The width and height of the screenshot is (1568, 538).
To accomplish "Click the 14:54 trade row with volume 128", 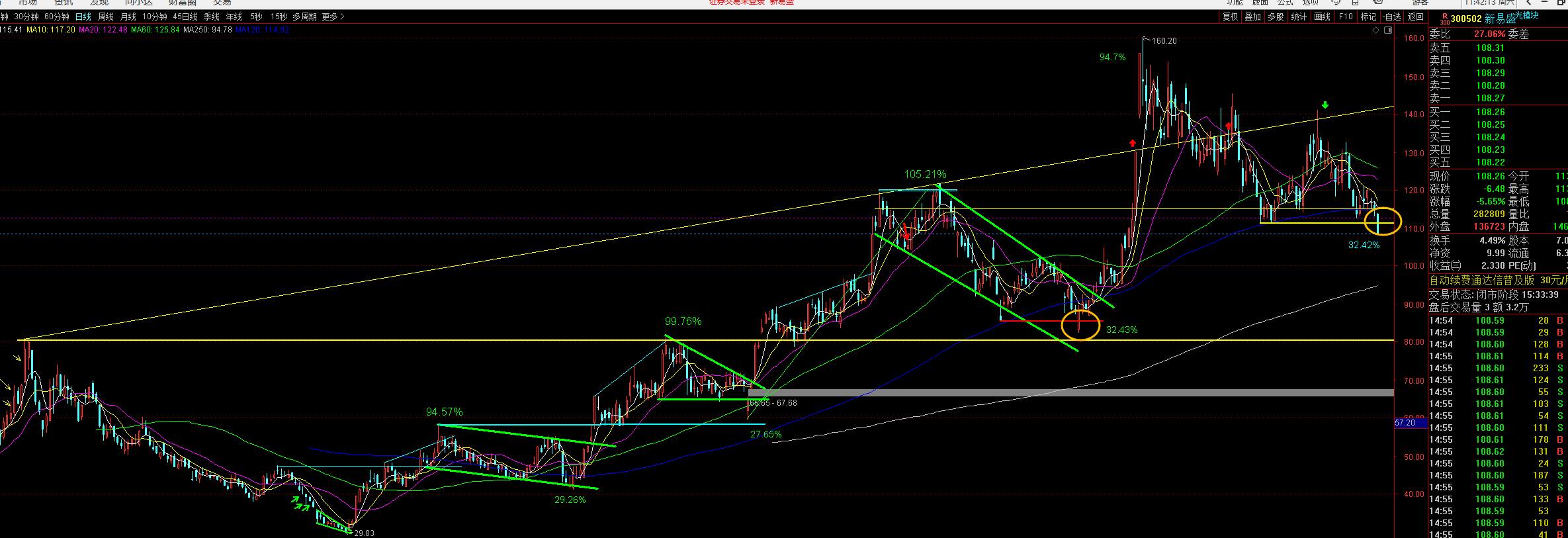I will 1498,344.
